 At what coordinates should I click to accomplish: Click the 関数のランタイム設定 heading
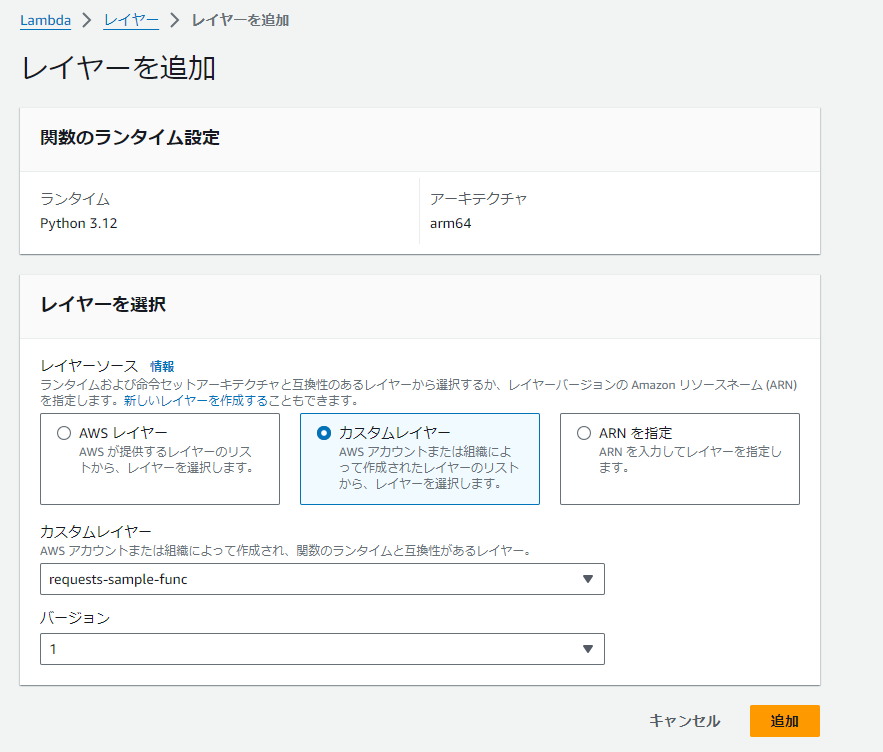point(130,137)
